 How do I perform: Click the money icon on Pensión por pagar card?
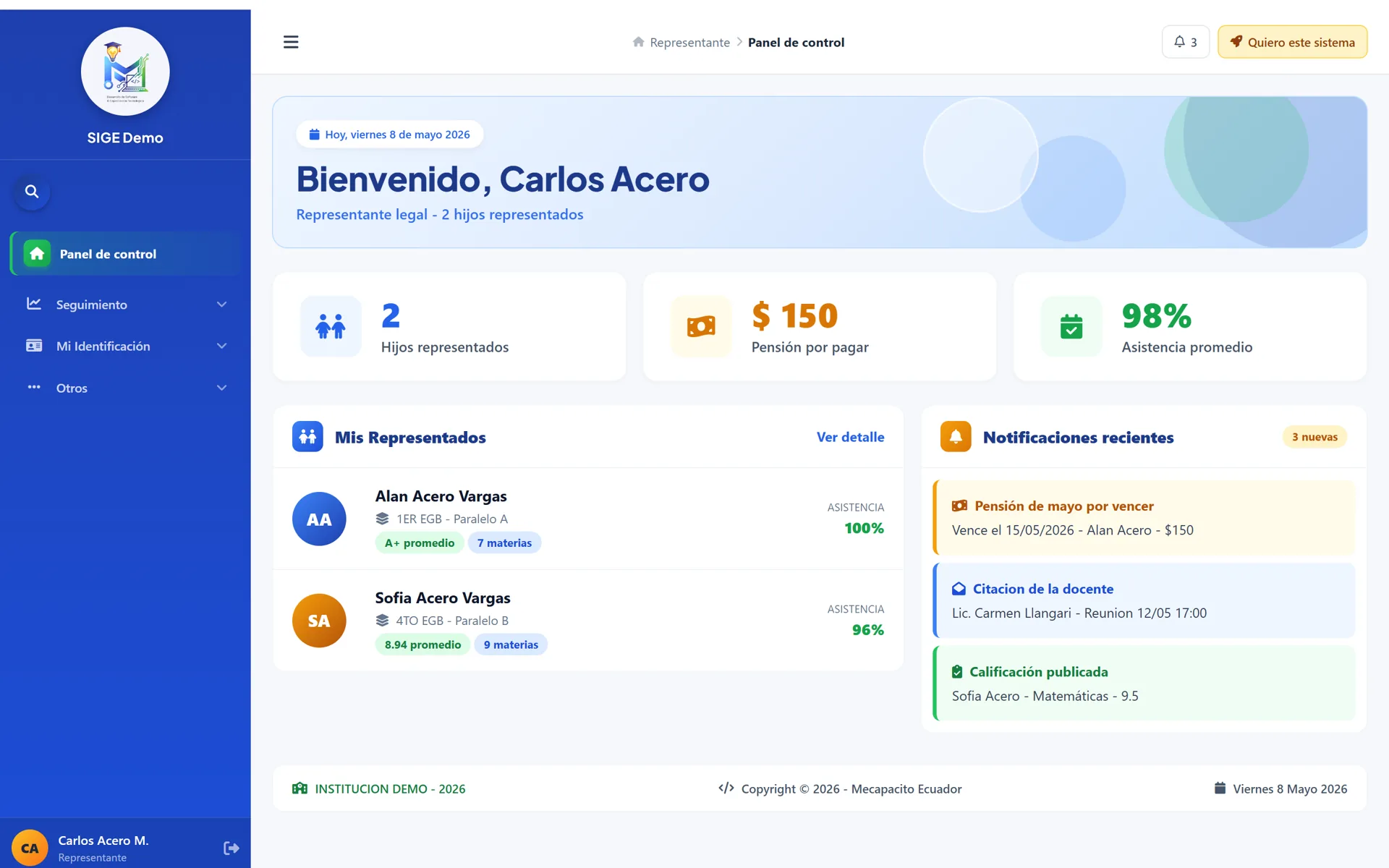(x=701, y=326)
